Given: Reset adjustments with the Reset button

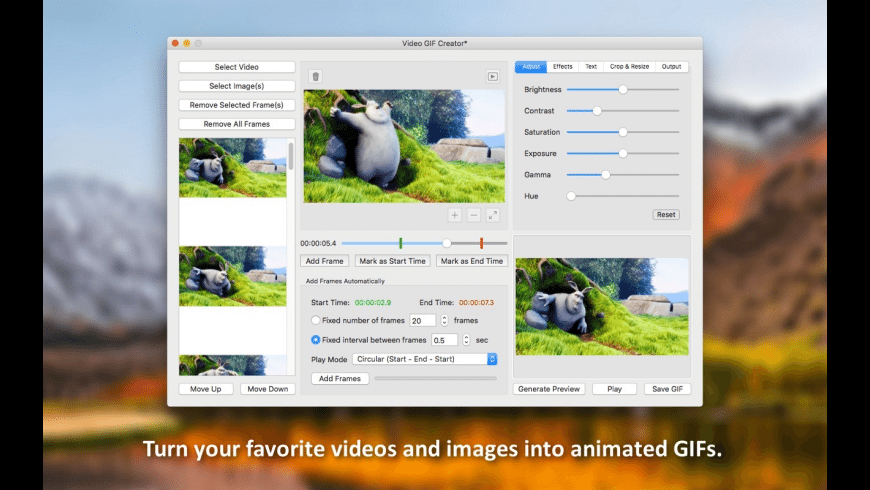Looking at the screenshot, I should pyautogui.click(x=666, y=215).
